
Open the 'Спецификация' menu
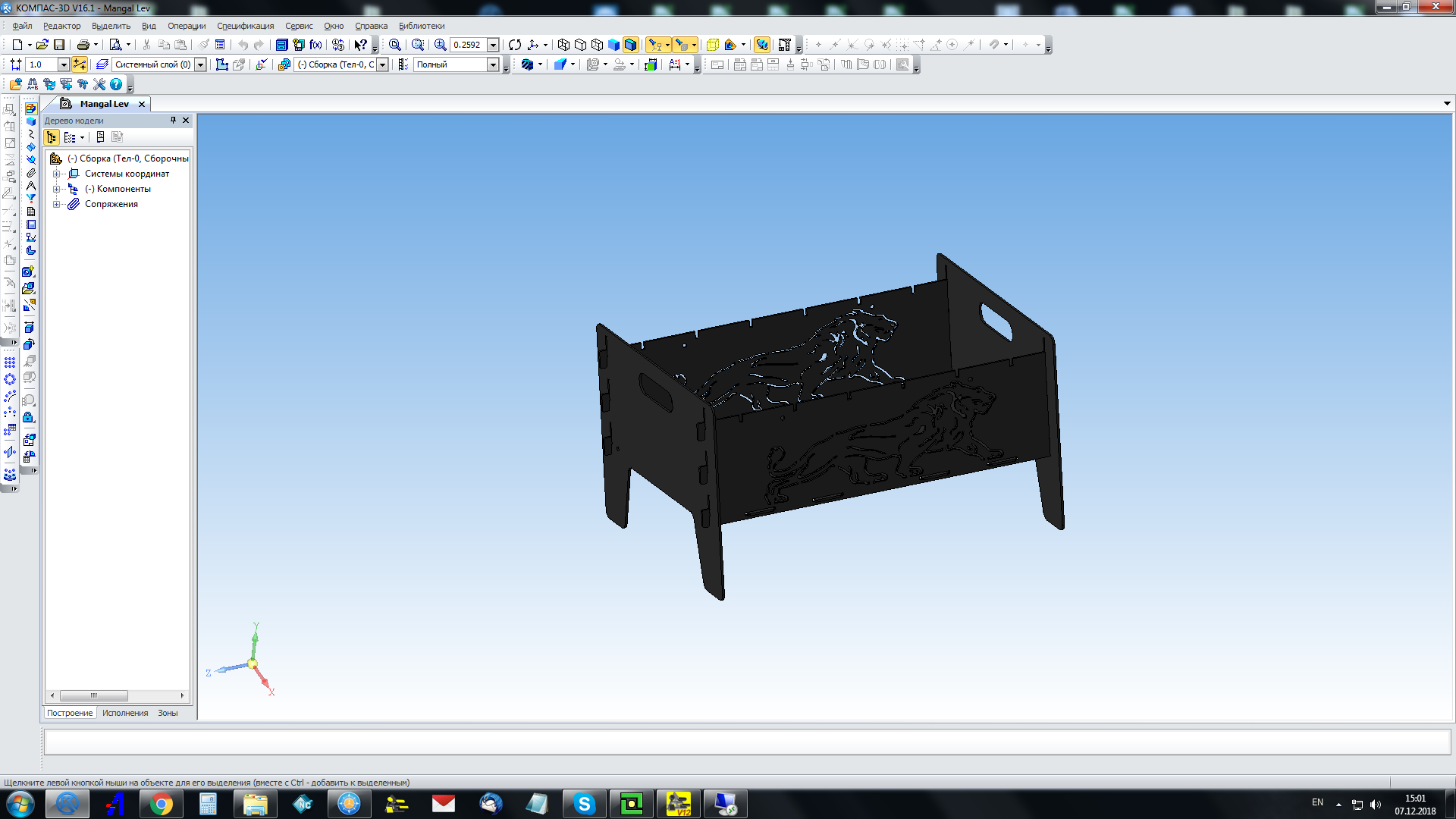(x=246, y=26)
